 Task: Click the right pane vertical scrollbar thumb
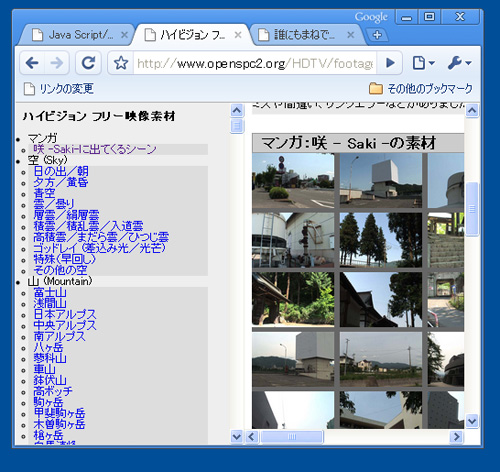[x=472, y=209]
